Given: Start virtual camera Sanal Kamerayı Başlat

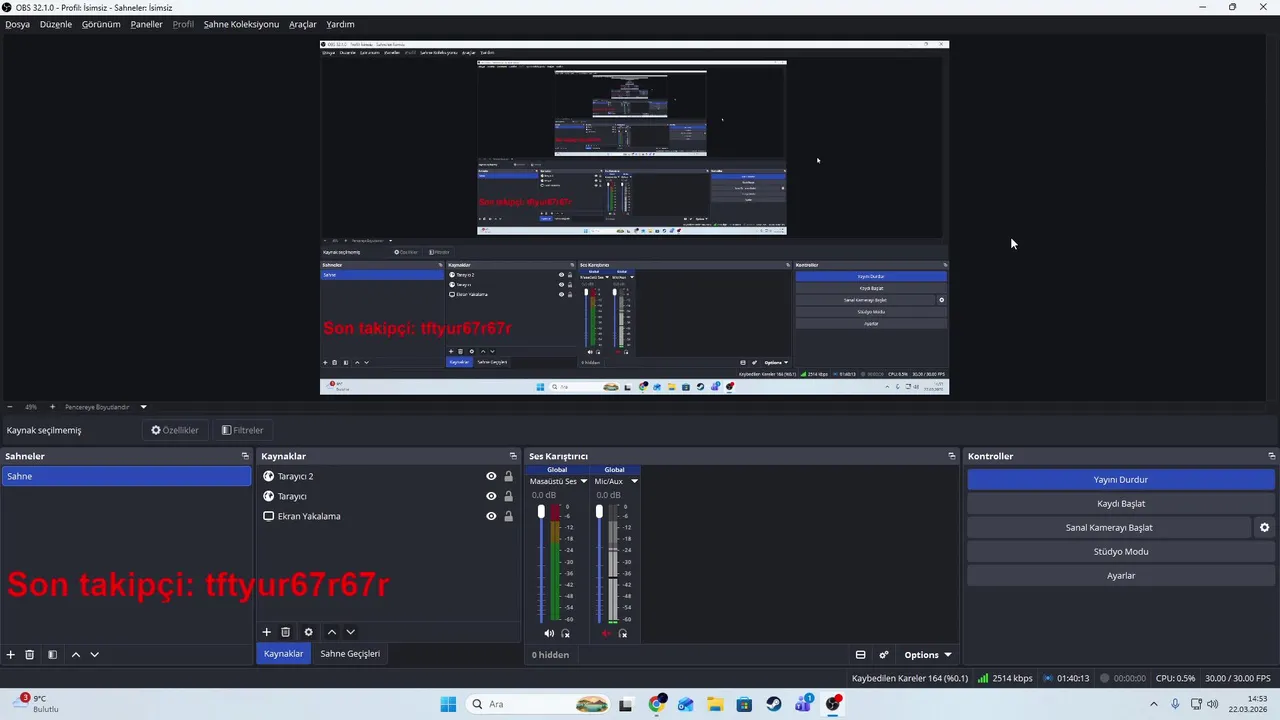Looking at the screenshot, I should pos(1109,527).
